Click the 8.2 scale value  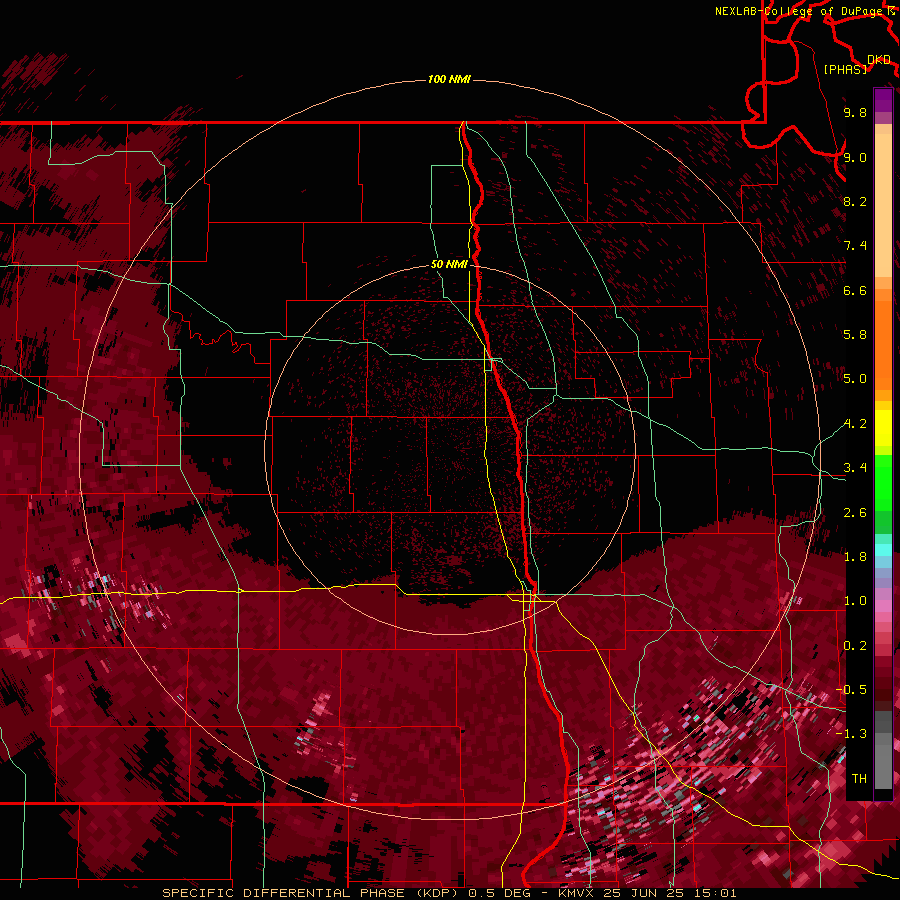coord(855,201)
